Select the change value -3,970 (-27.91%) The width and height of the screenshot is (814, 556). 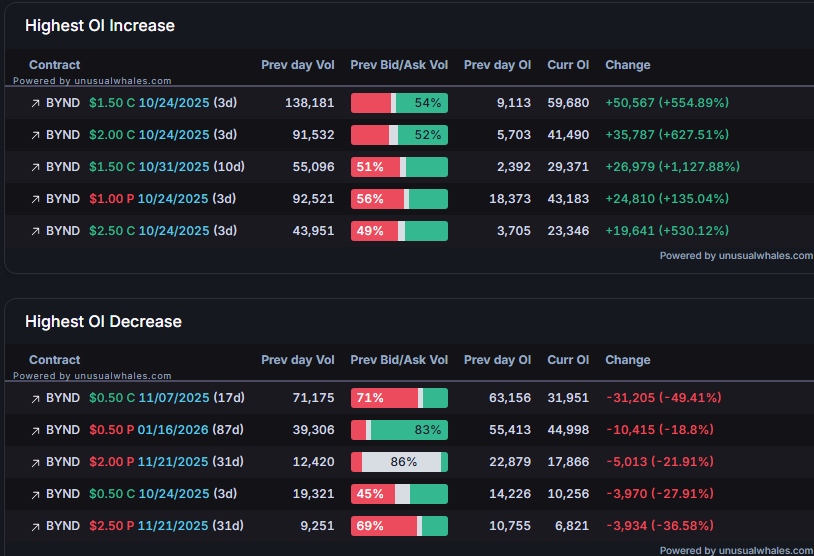point(660,494)
